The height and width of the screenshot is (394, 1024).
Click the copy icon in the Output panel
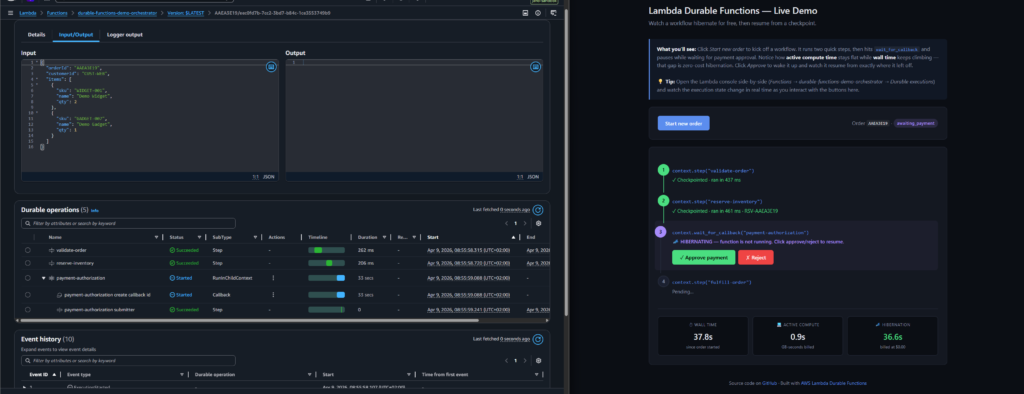(x=535, y=67)
